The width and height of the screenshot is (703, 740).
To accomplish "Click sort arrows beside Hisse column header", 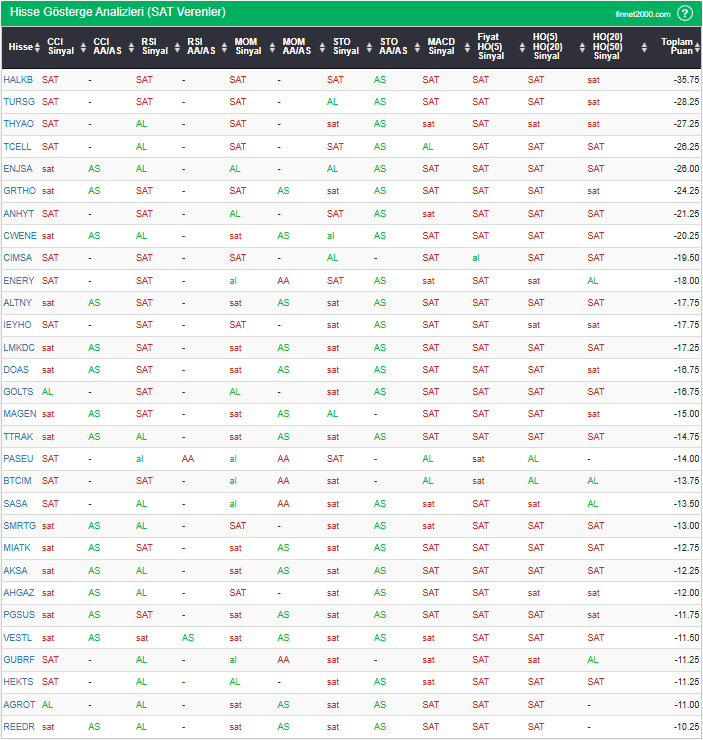I will pyautogui.click(x=38, y=47).
